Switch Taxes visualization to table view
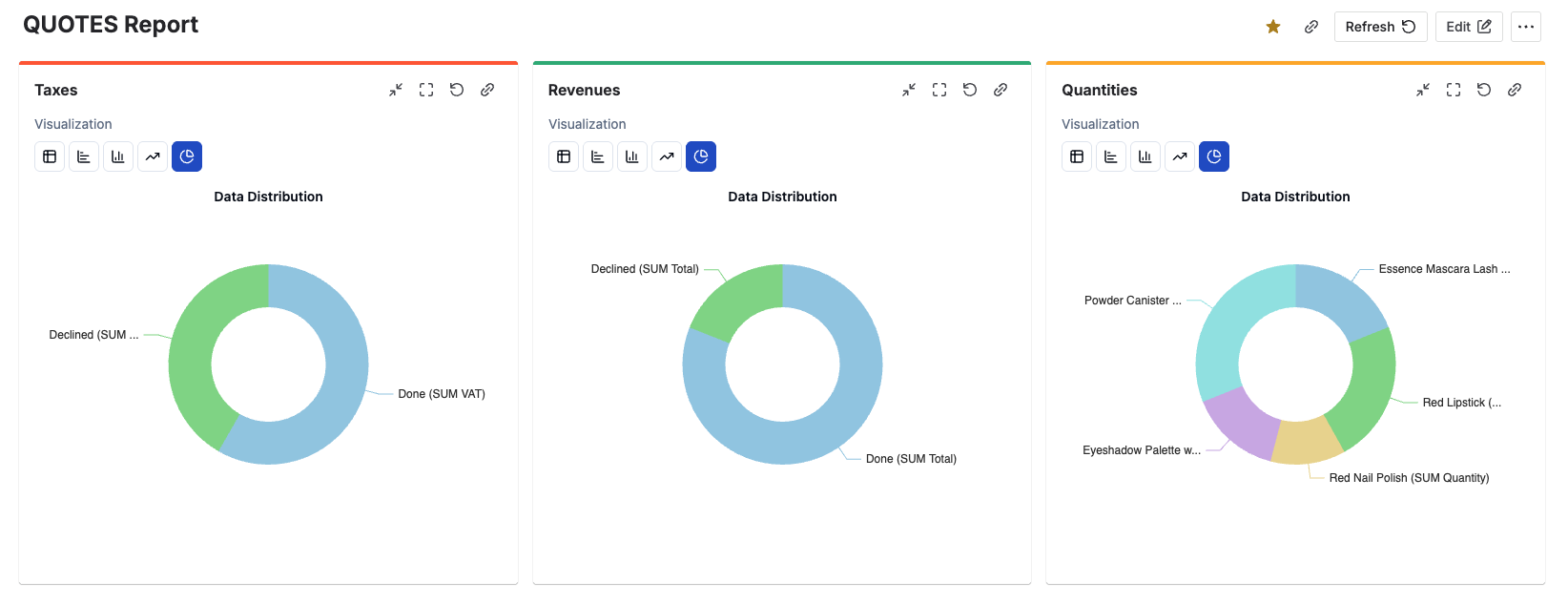Screen dimensions: 1568x603 click(x=50, y=156)
